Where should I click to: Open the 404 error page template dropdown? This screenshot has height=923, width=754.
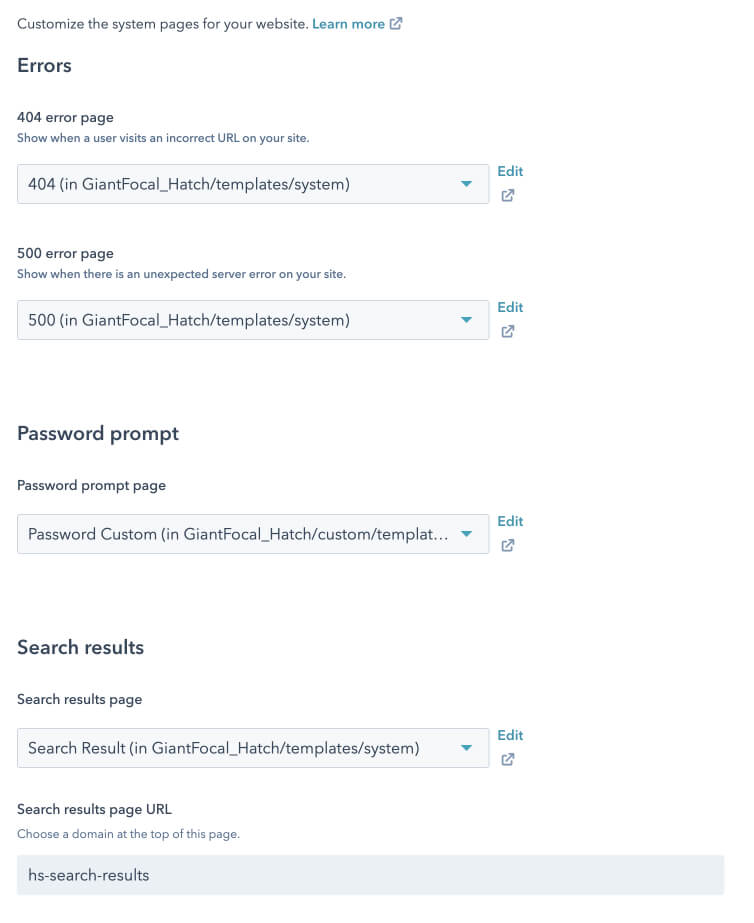[240, 184]
